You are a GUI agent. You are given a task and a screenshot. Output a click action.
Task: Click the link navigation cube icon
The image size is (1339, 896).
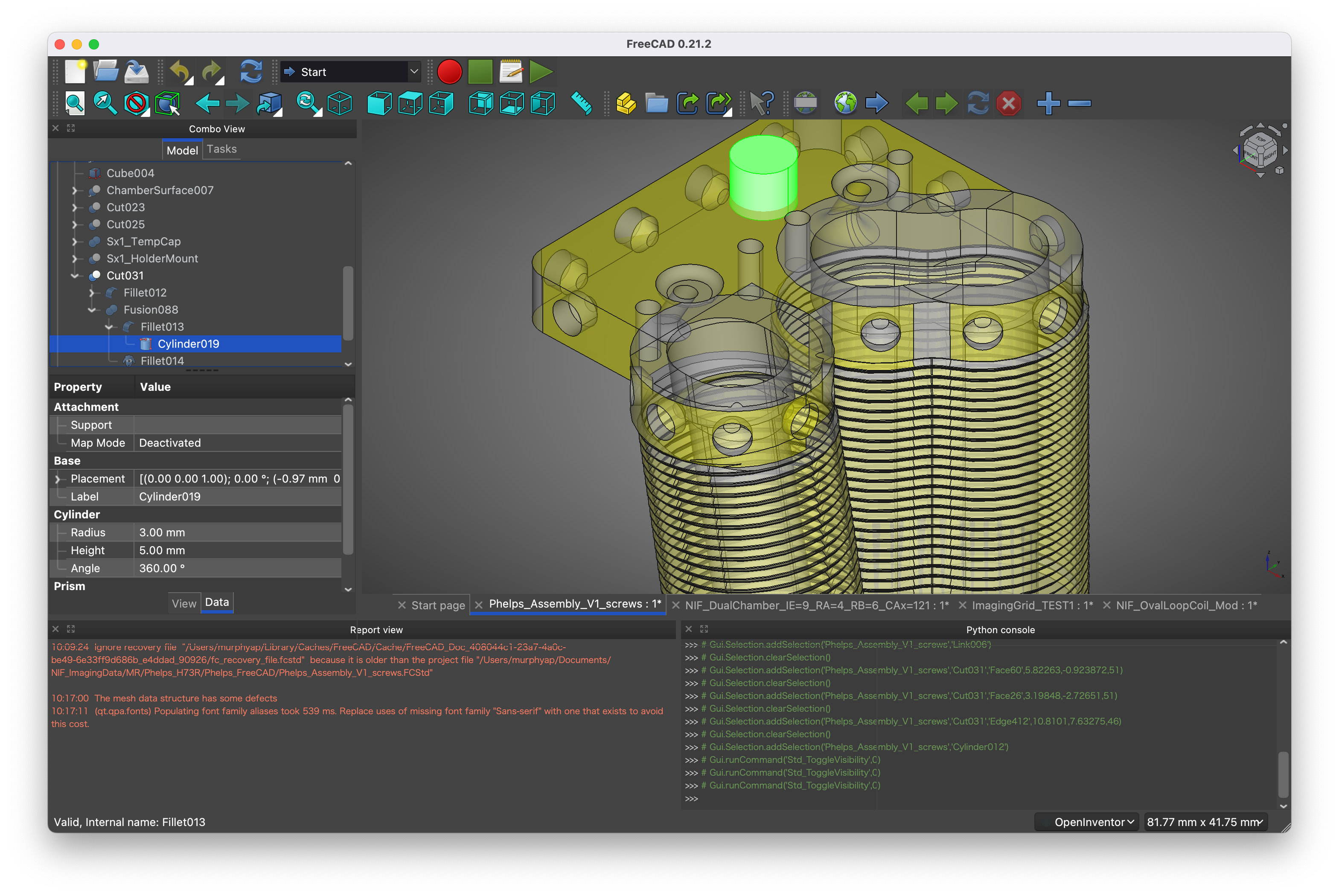pos(269,103)
